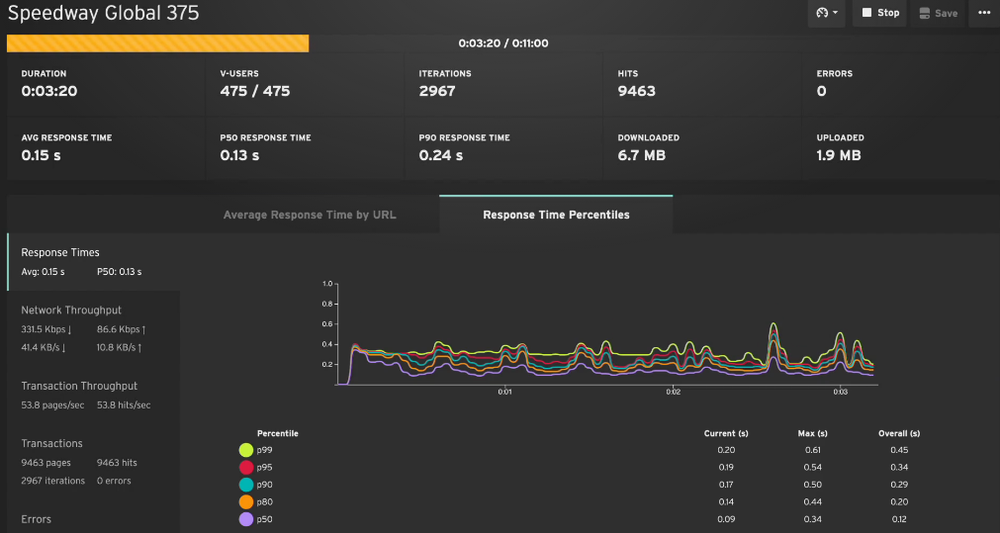This screenshot has width=1000, height=533.
Task: Click the 0:02 mark on chart time axis
Action: [673, 392]
